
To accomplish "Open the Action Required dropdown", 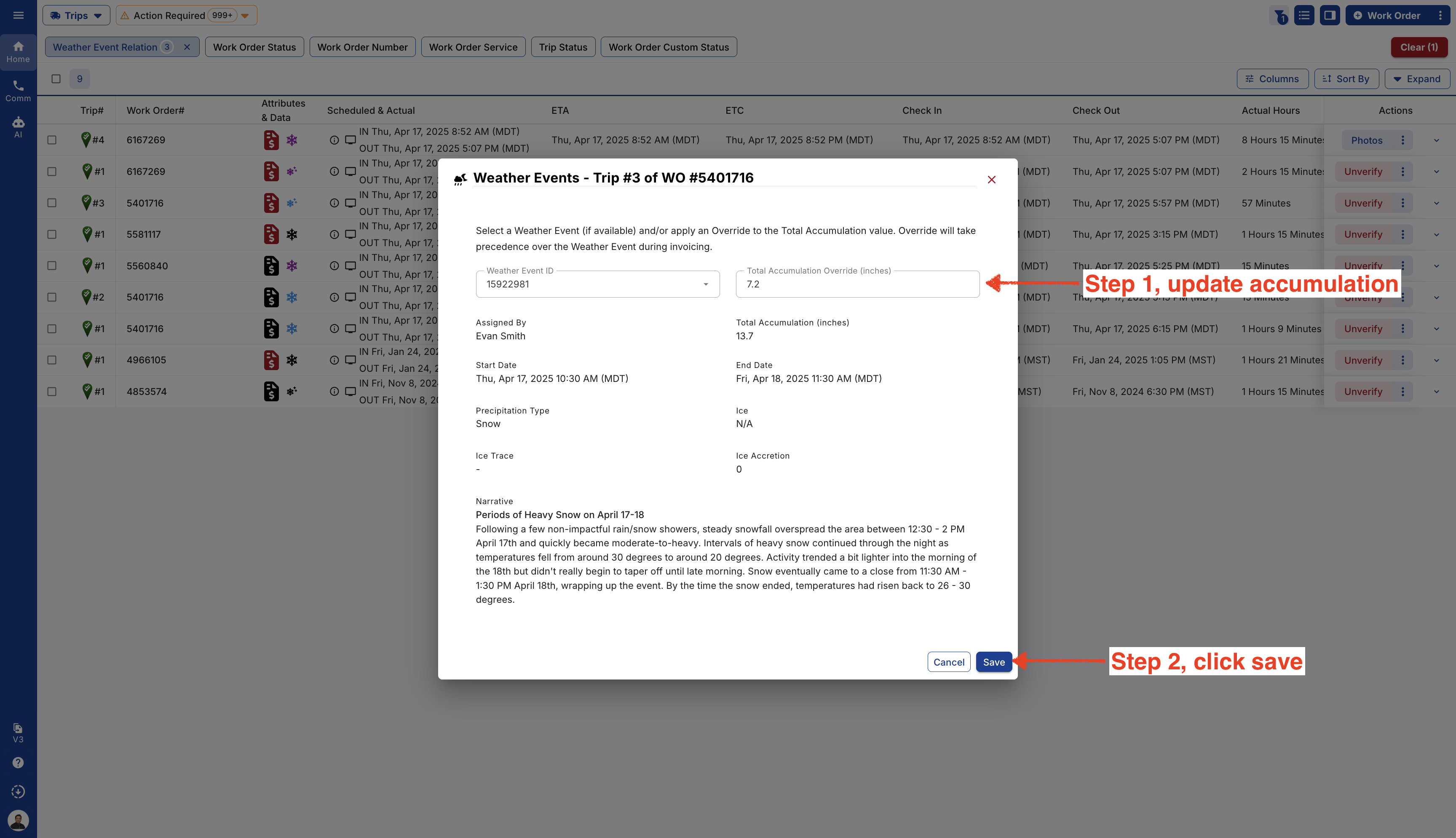I will pos(186,16).
